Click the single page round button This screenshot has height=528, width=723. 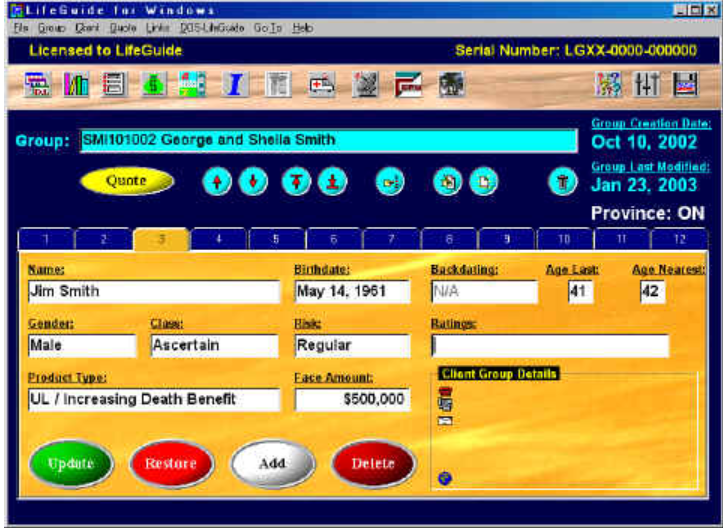point(484,181)
